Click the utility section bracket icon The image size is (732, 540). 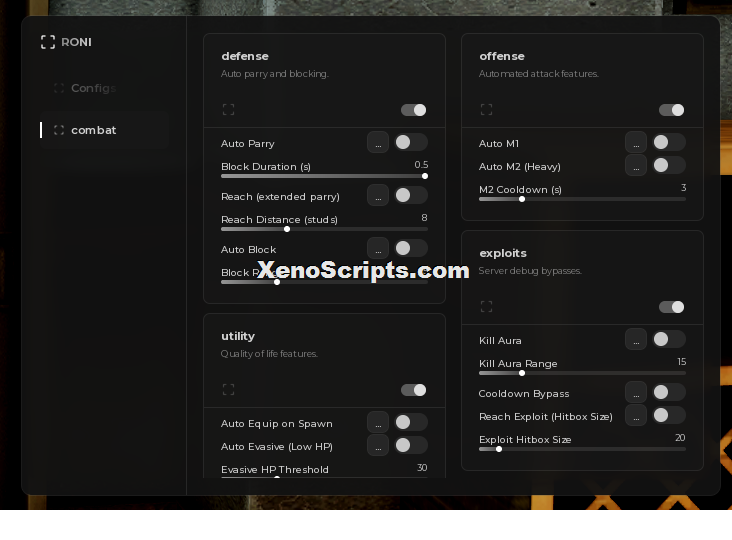pyautogui.click(x=228, y=390)
